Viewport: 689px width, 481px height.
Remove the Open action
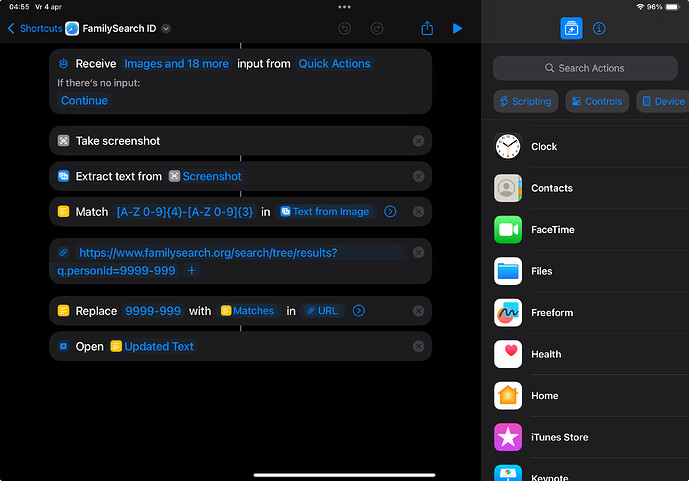(x=418, y=347)
